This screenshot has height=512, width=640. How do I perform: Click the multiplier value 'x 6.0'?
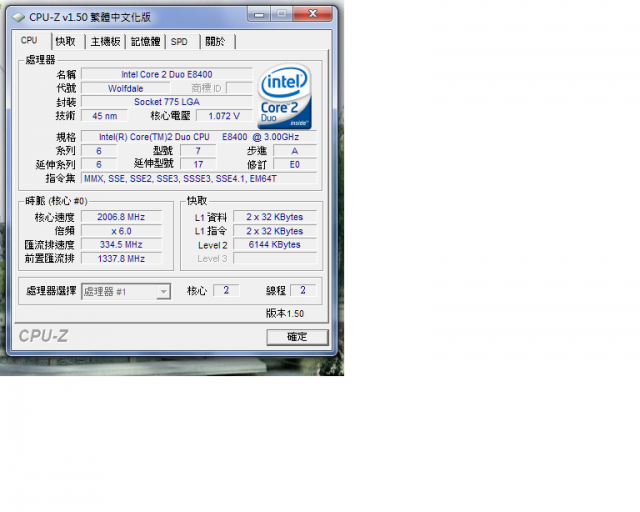121,231
